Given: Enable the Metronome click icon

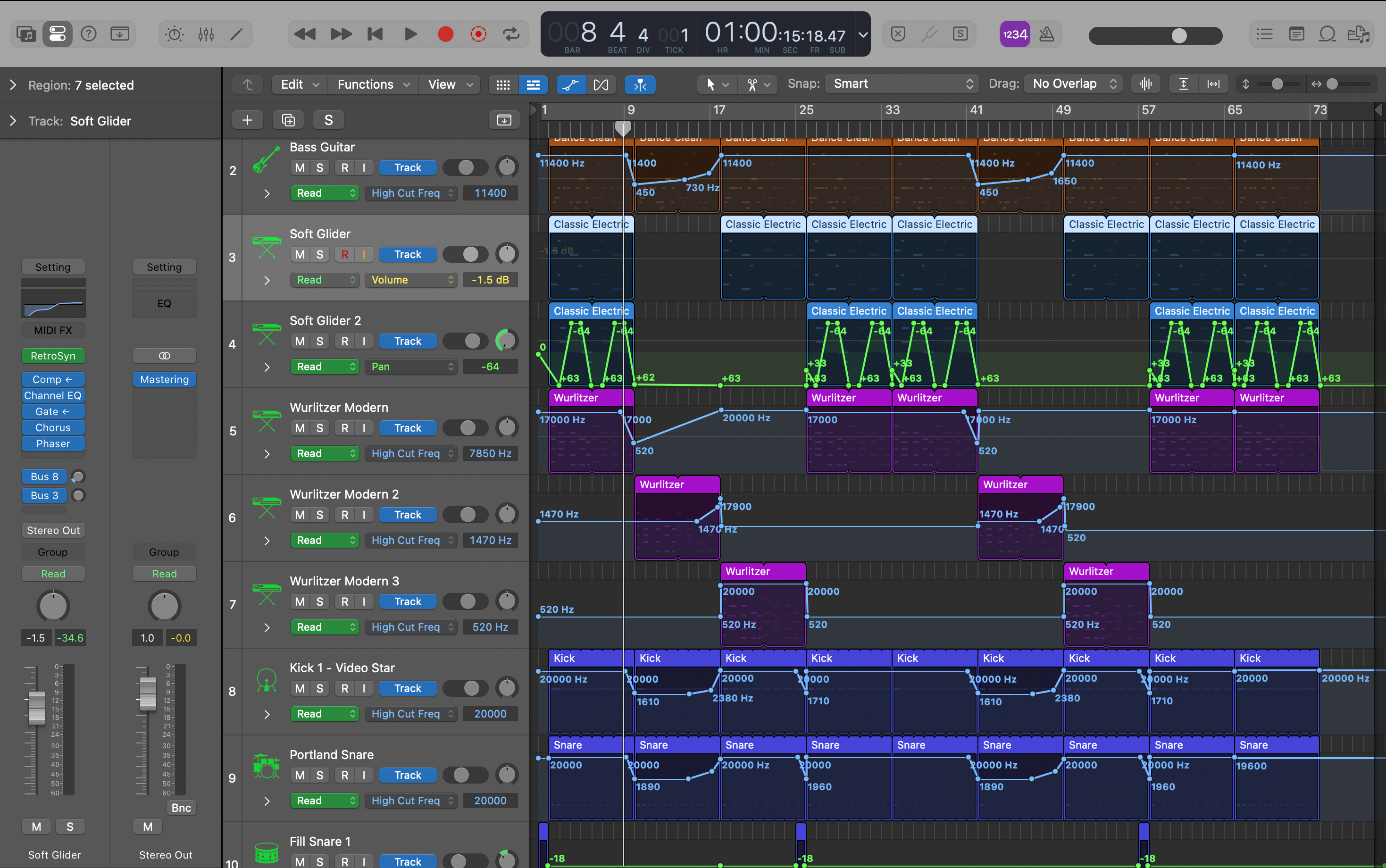Looking at the screenshot, I should click(1047, 34).
